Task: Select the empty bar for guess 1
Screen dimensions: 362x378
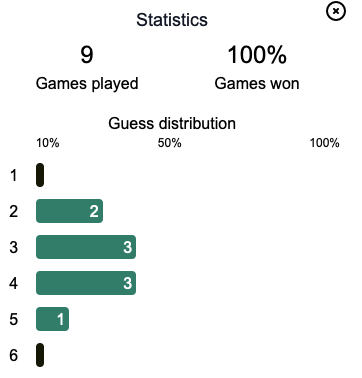Action: tap(40, 175)
